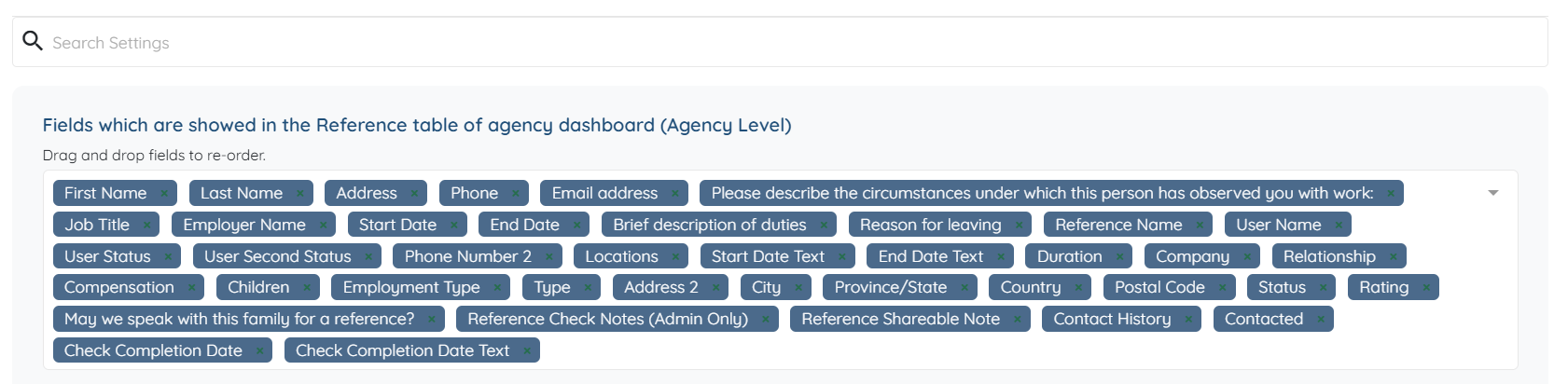
Task: Remove the Last Name field tag
Action: (299, 194)
